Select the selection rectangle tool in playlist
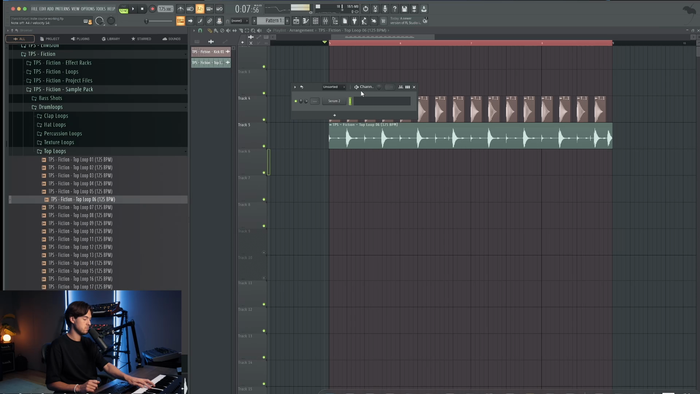The height and width of the screenshot is (394, 700). 247,30
